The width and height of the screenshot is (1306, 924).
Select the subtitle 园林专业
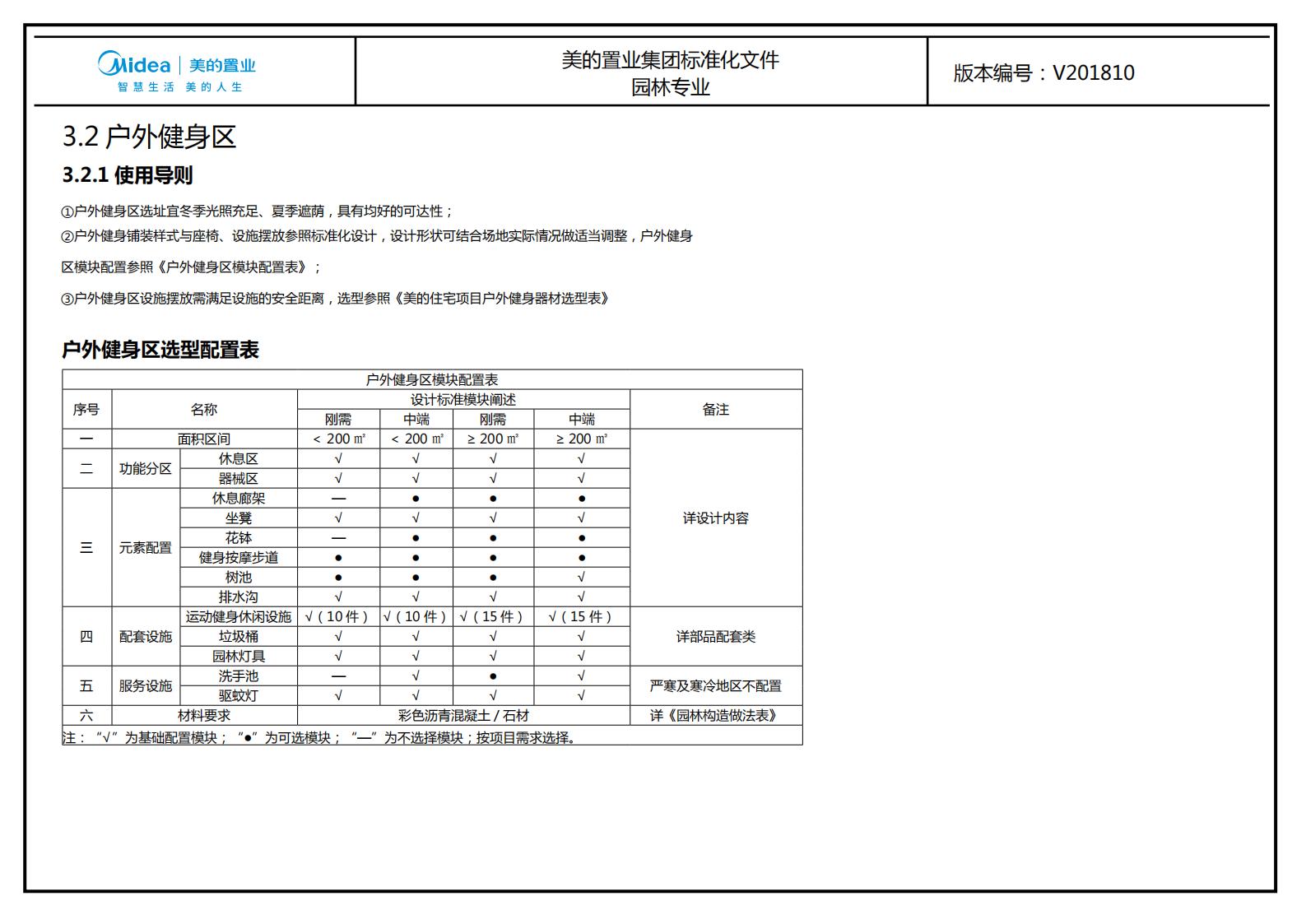point(671,87)
